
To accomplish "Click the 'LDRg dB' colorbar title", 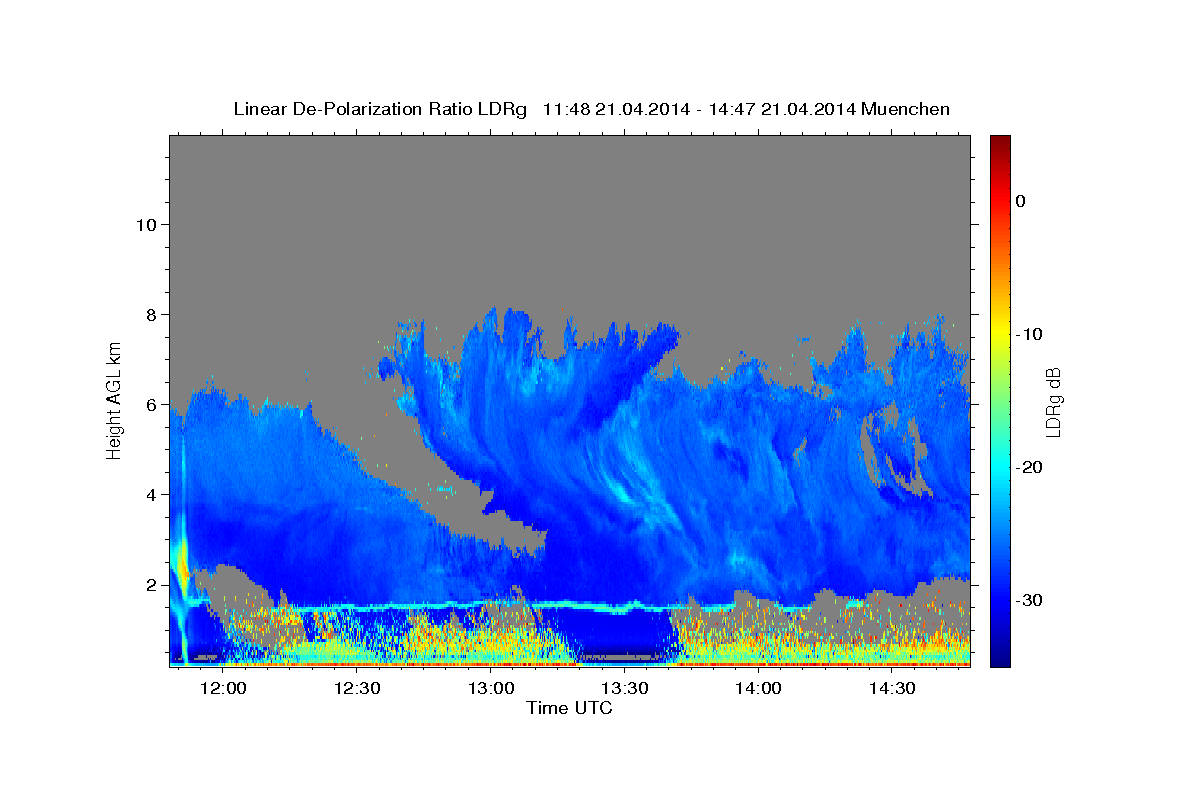I will (x=1053, y=401).
